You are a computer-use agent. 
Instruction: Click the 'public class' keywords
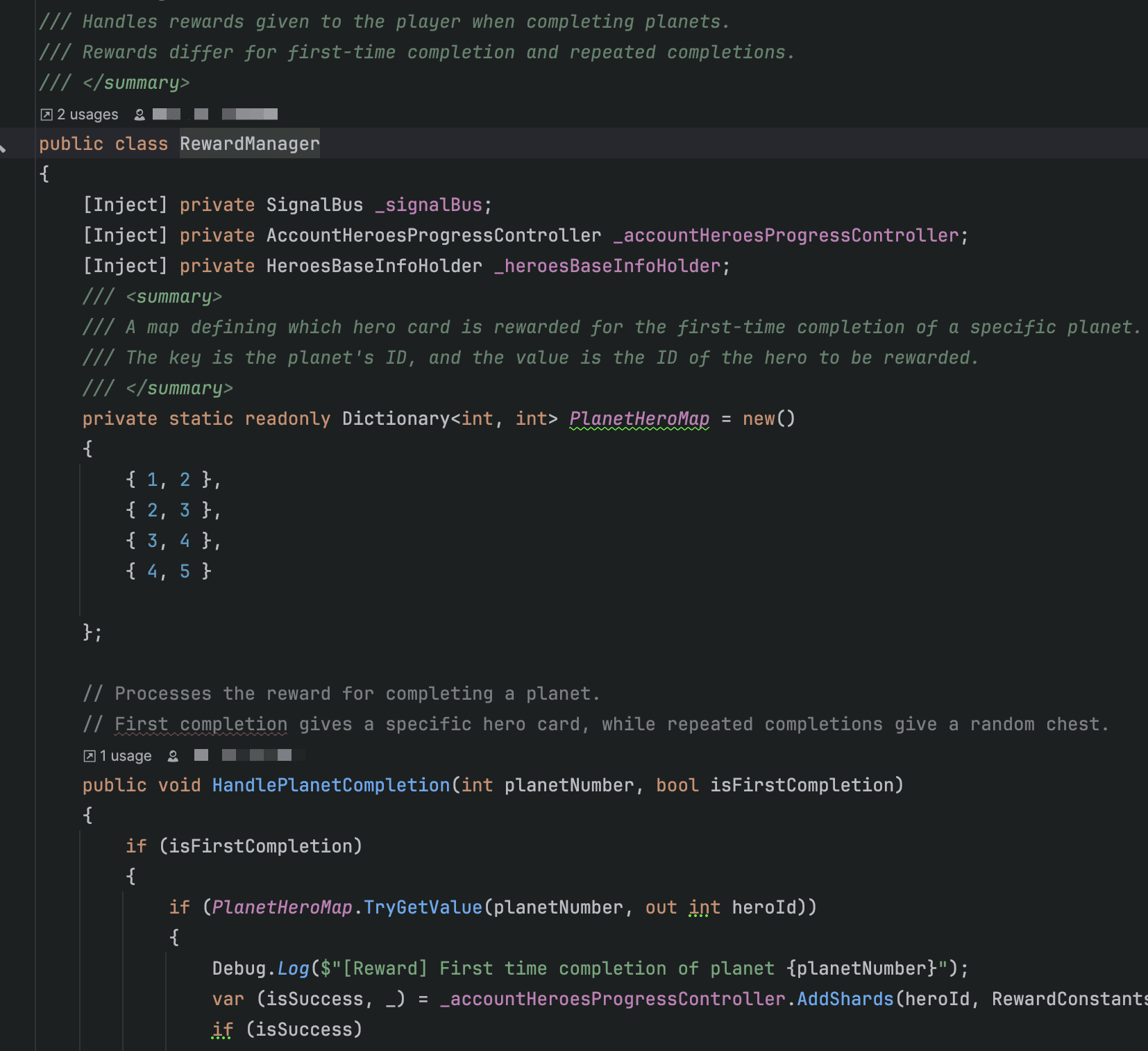click(x=103, y=144)
